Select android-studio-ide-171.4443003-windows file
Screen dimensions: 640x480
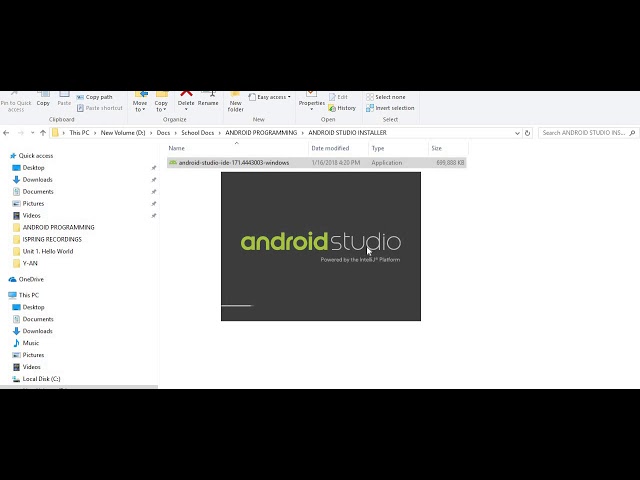coord(316,162)
